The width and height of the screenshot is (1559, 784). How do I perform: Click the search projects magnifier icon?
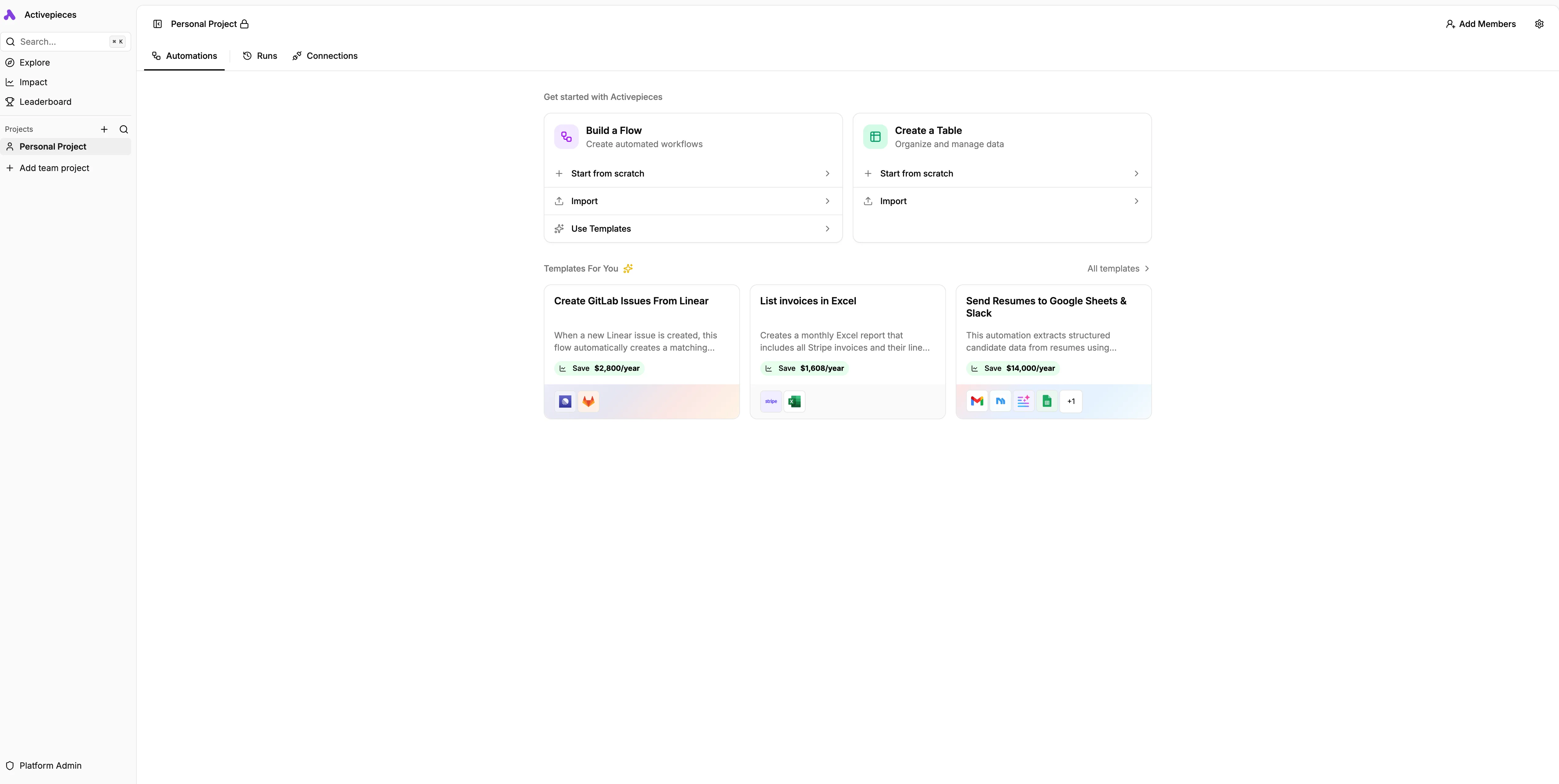pos(124,129)
